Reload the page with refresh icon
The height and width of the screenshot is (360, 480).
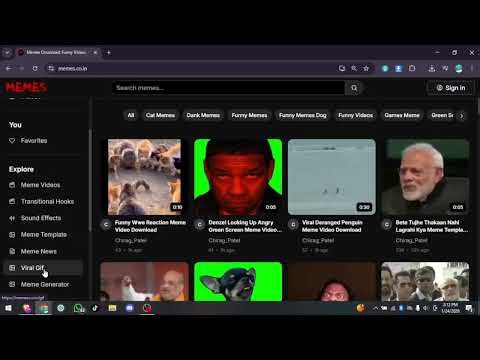point(35,68)
